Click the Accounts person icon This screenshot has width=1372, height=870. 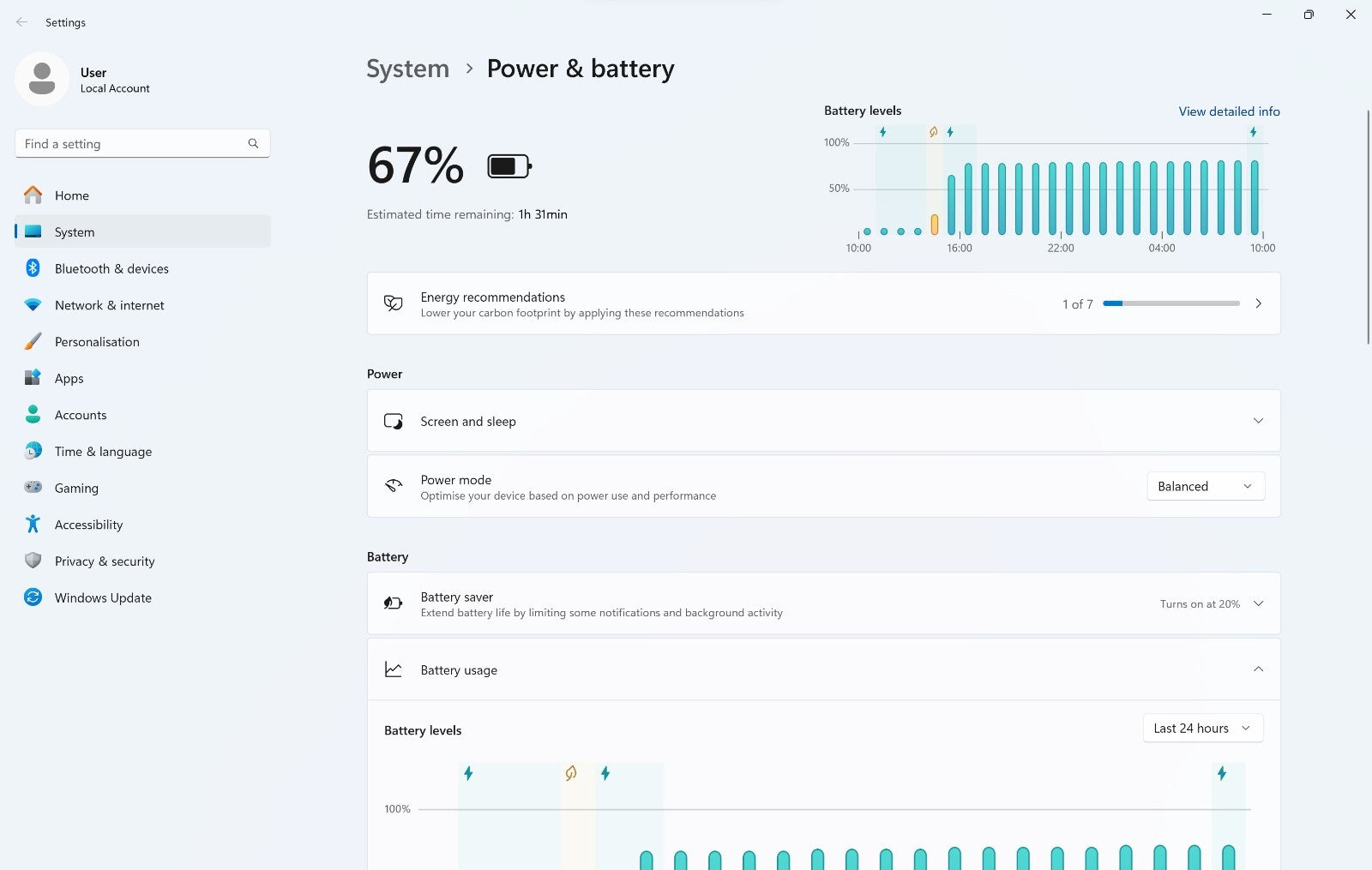33,415
